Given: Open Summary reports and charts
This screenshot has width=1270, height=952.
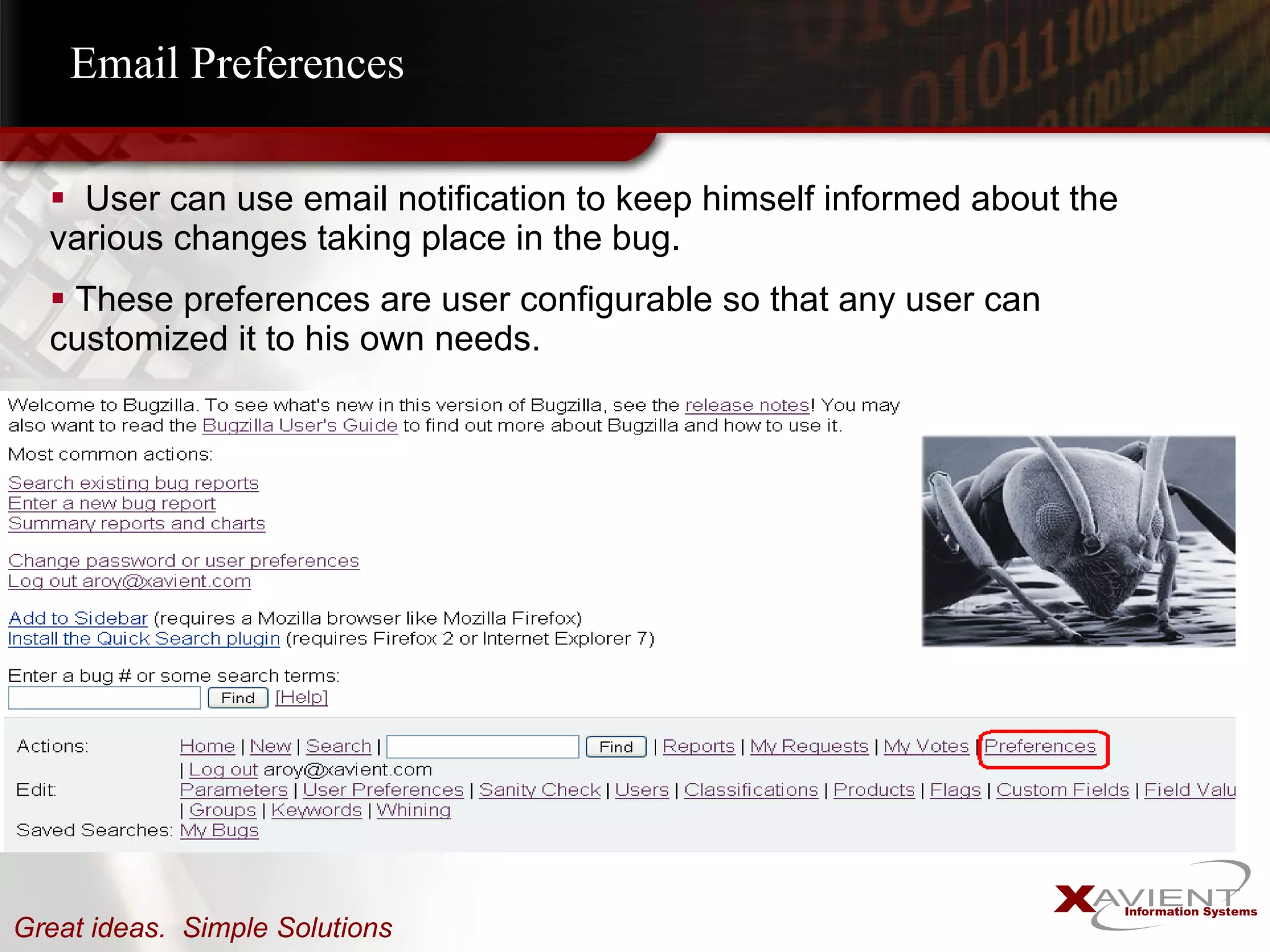Looking at the screenshot, I should 136,524.
